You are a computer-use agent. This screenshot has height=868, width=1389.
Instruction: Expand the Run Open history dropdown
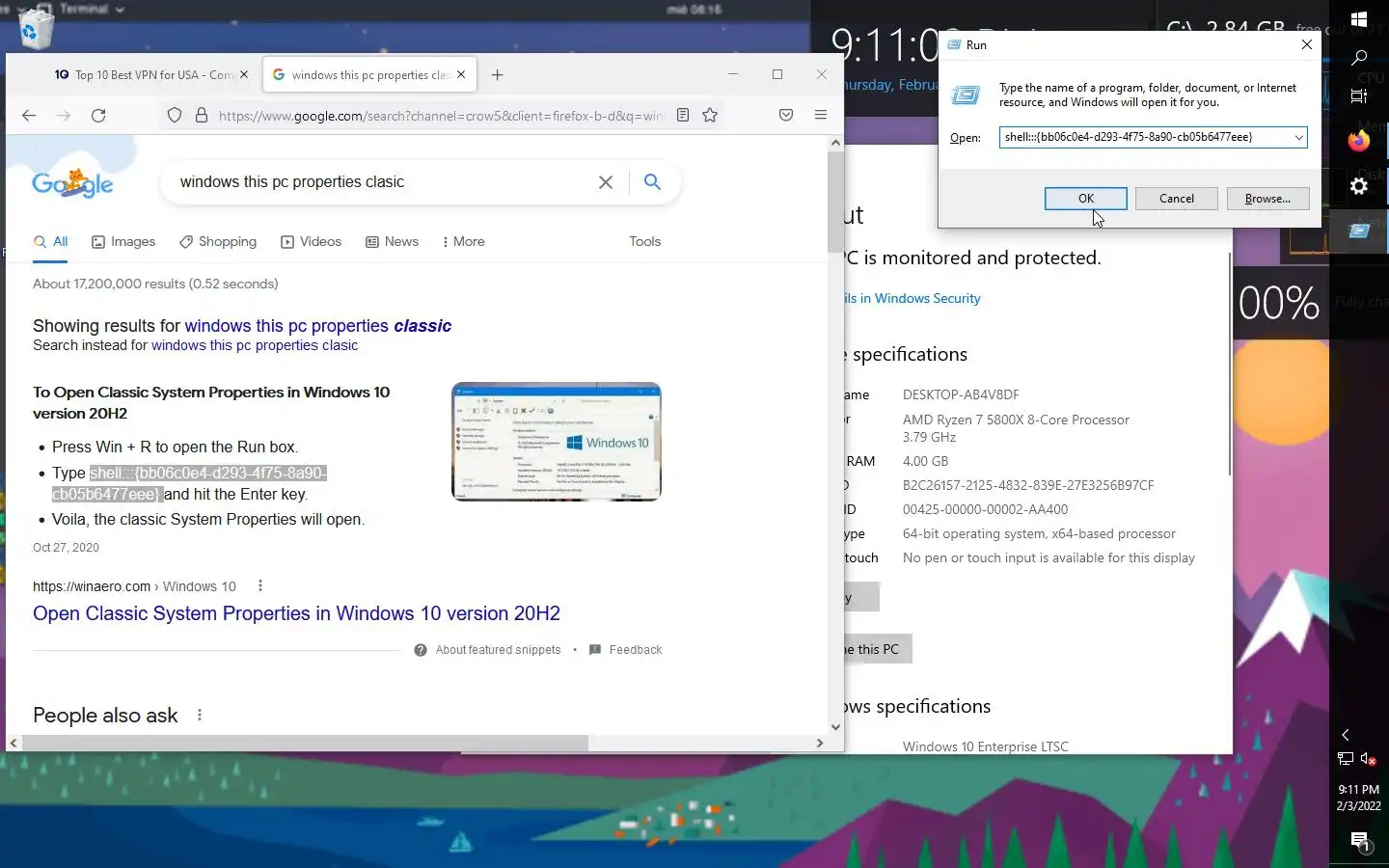(x=1298, y=138)
